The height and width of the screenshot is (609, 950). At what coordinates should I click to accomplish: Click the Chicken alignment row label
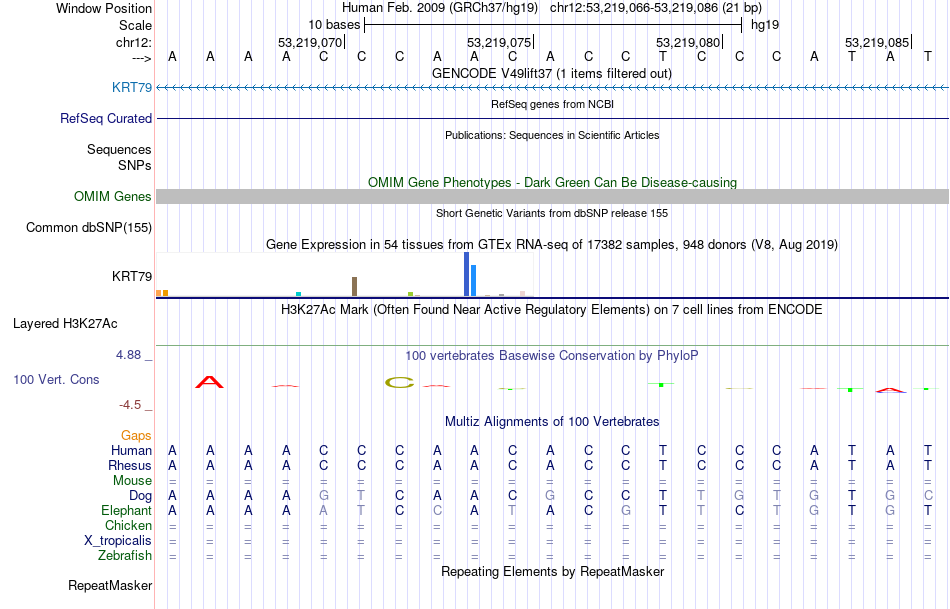tap(128, 525)
